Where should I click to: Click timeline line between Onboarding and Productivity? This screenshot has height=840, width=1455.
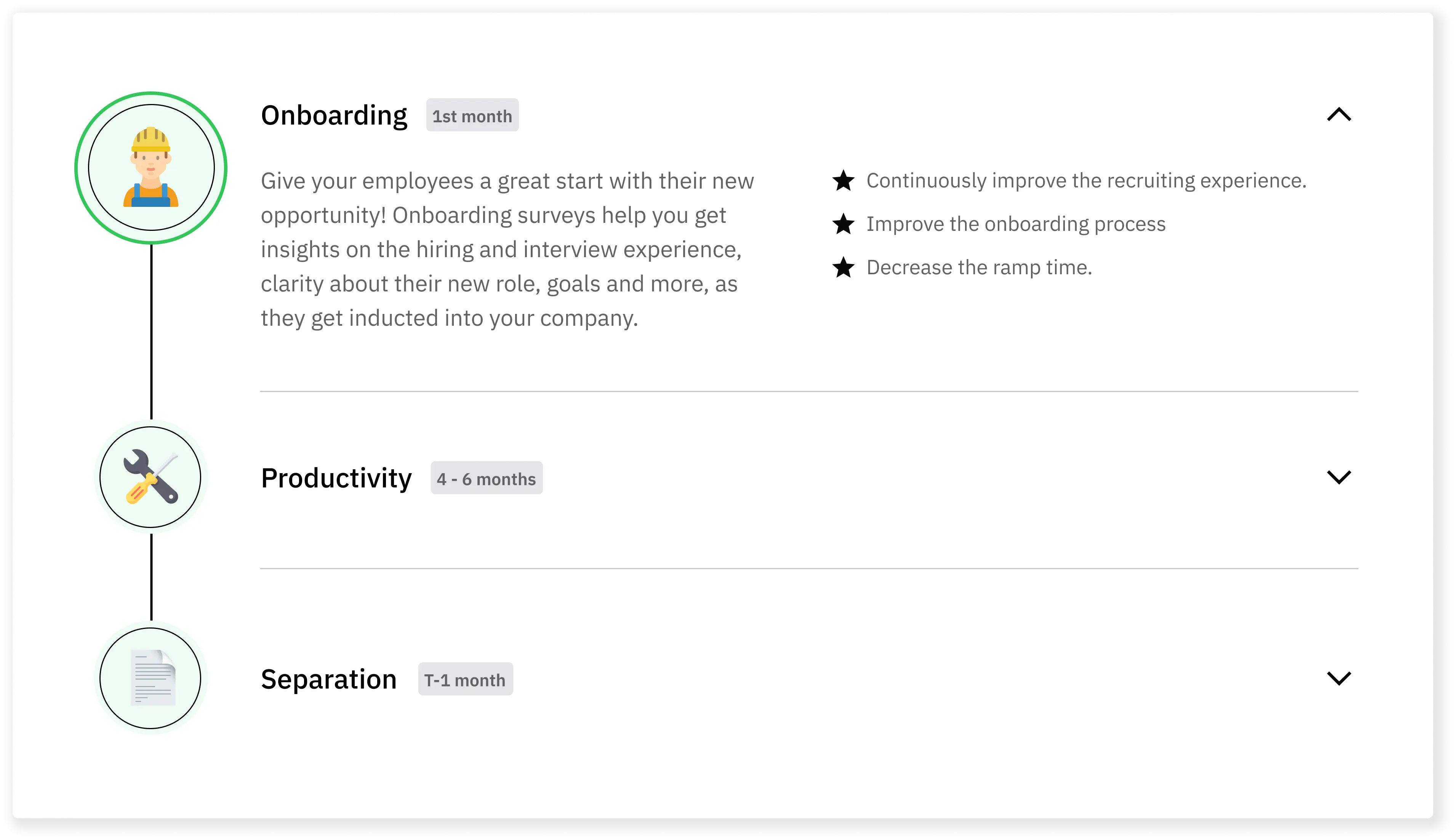coord(151,332)
